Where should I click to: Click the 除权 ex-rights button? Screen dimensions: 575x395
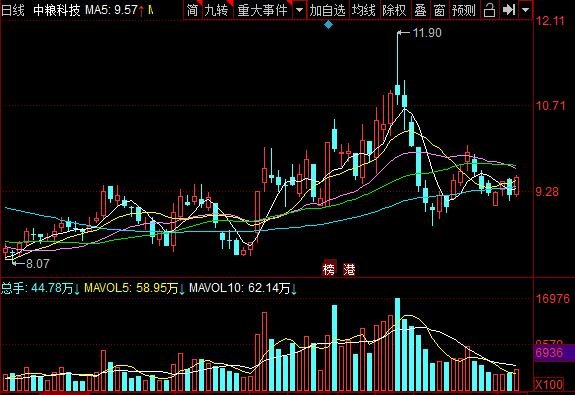pyautogui.click(x=395, y=10)
